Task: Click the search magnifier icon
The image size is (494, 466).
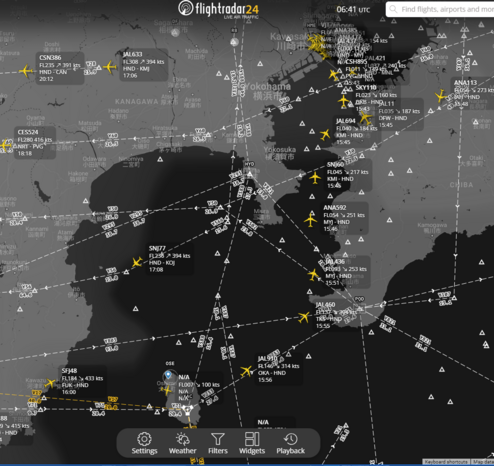Action: click(393, 9)
